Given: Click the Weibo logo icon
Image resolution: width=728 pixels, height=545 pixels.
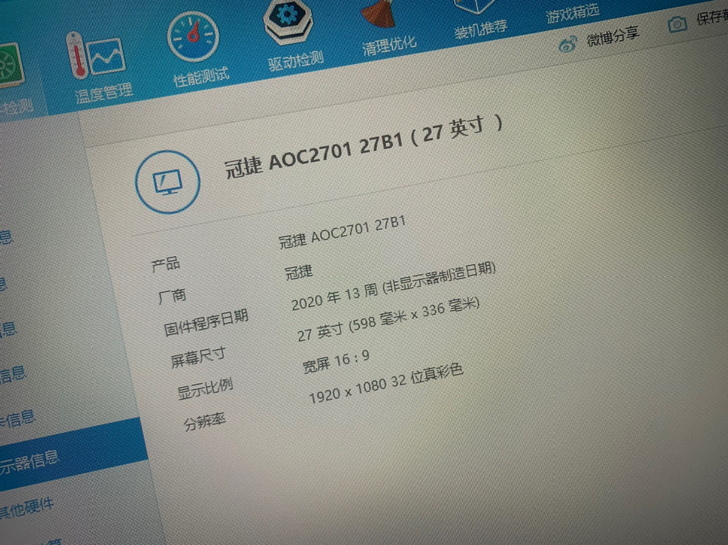Looking at the screenshot, I should [567, 45].
